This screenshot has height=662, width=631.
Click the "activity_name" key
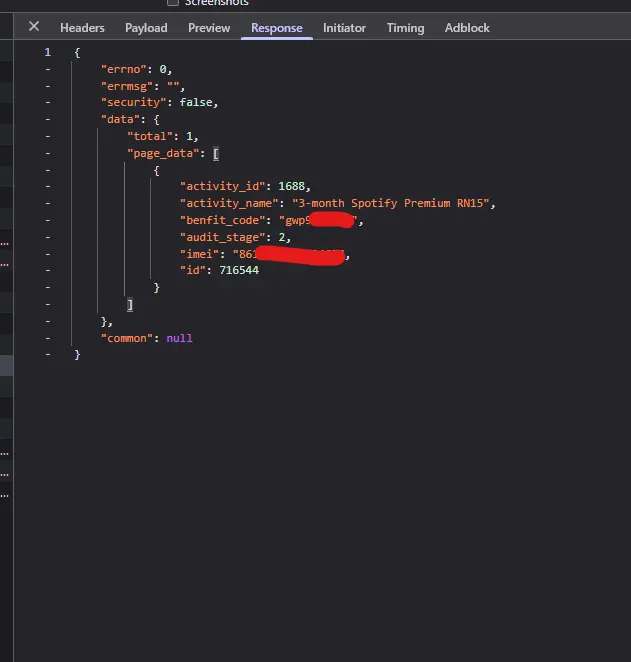(x=229, y=203)
